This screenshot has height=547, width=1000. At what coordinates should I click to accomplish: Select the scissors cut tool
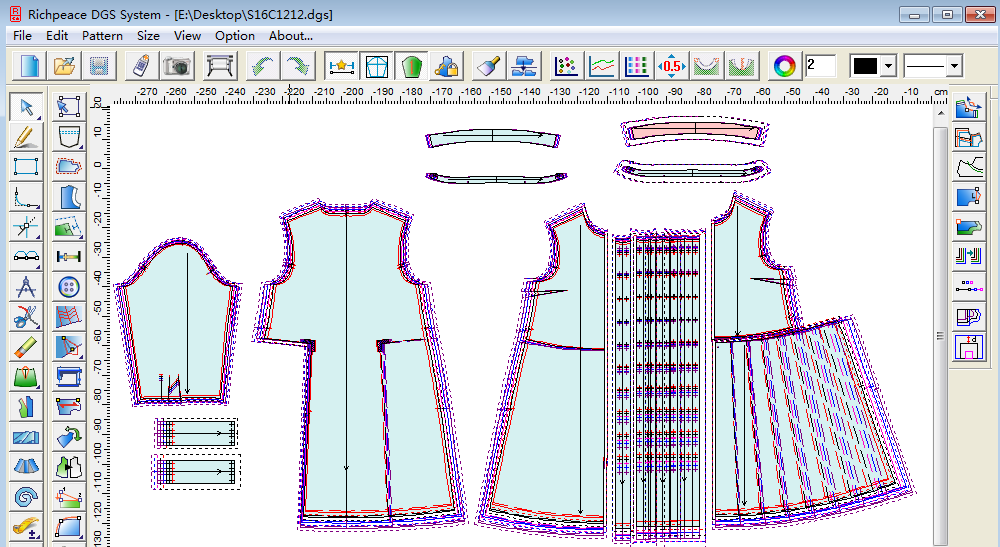[26, 319]
